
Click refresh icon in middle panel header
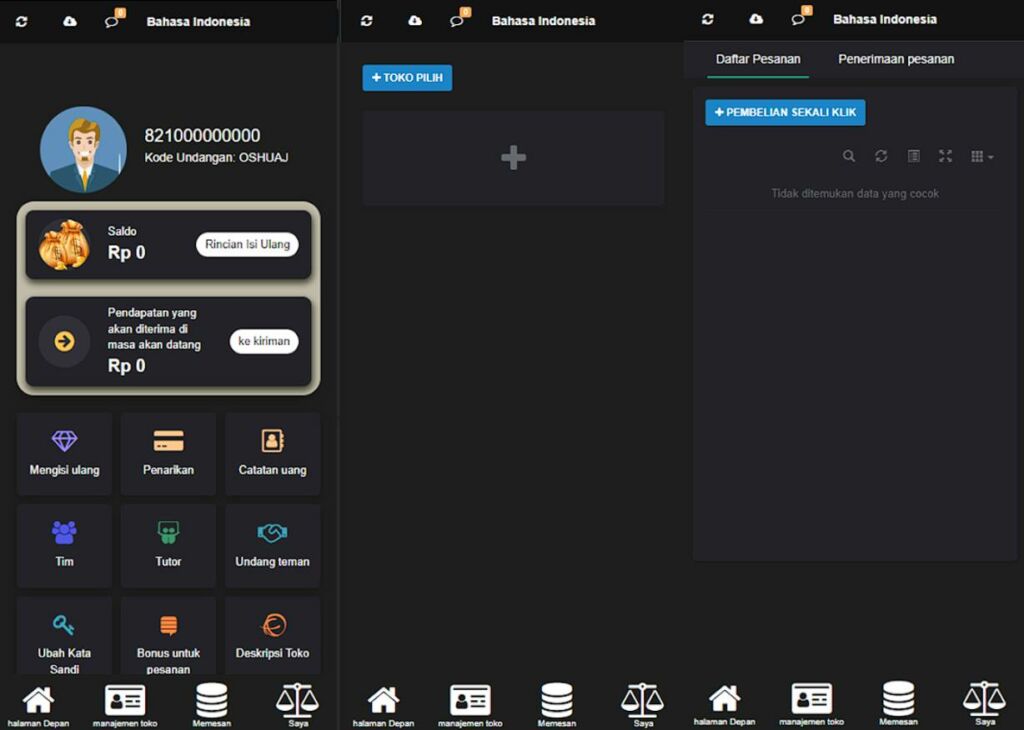click(x=366, y=21)
